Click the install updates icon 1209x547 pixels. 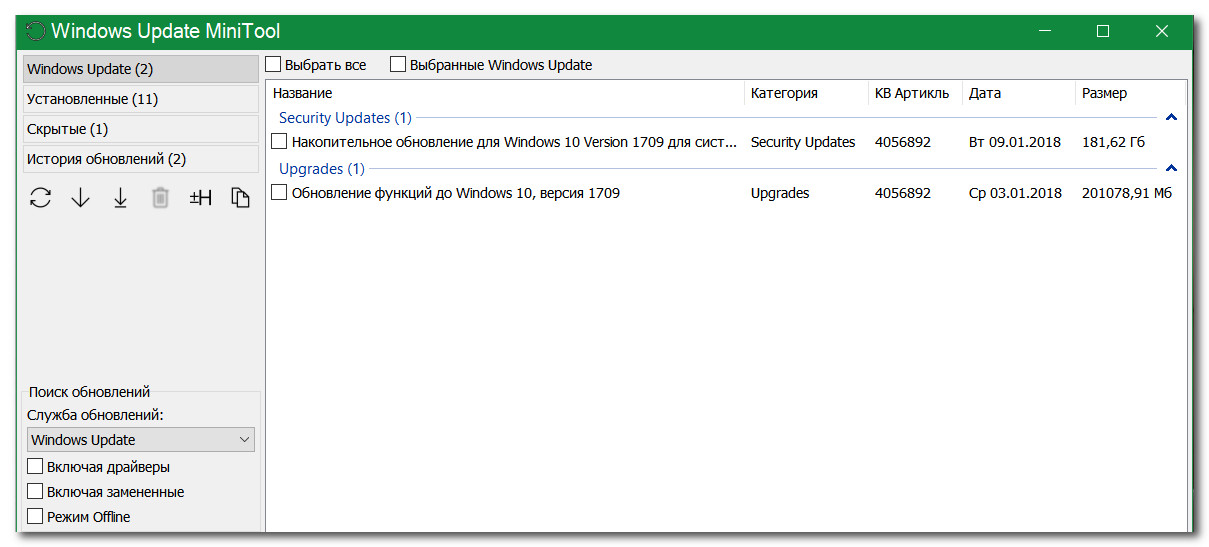click(x=120, y=198)
